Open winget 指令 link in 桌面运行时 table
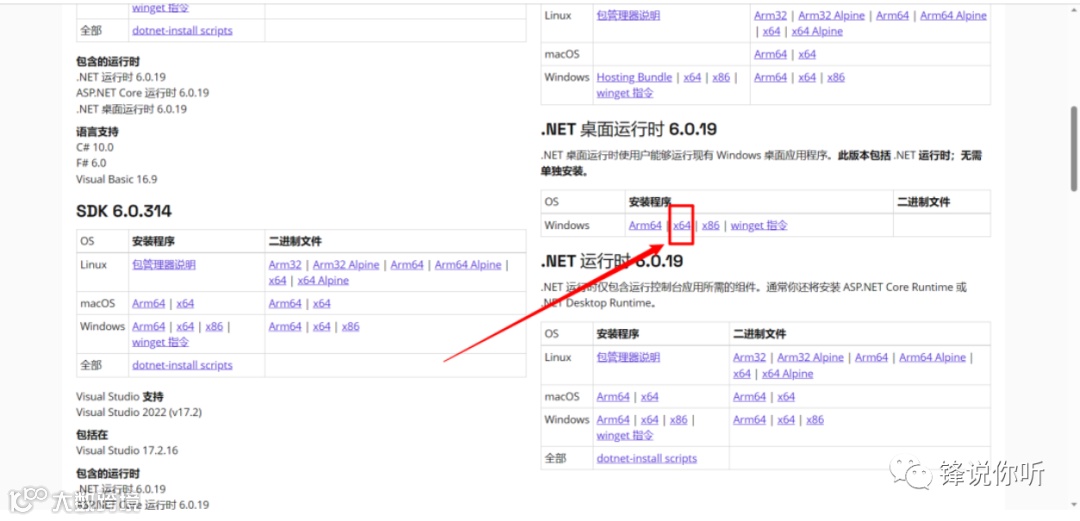 pos(758,225)
